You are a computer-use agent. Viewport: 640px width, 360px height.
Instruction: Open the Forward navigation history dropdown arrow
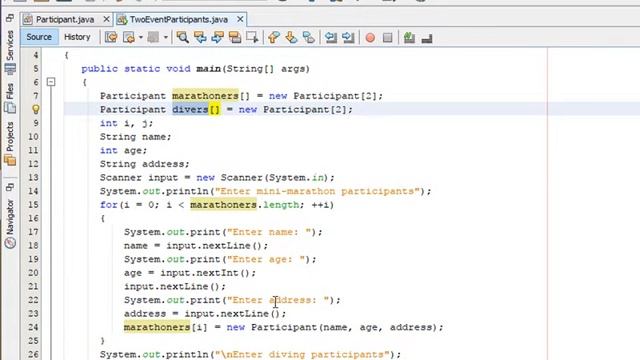click(166, 38)
